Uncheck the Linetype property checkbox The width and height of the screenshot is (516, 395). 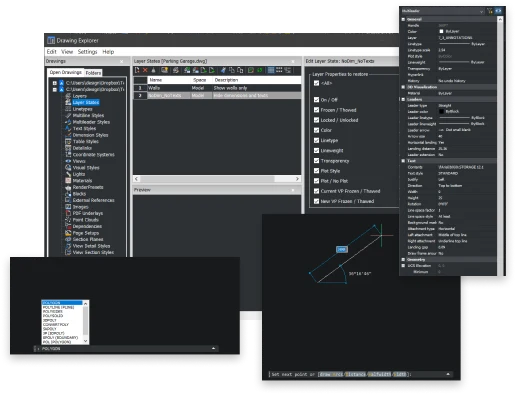click(x=316, y=140)
